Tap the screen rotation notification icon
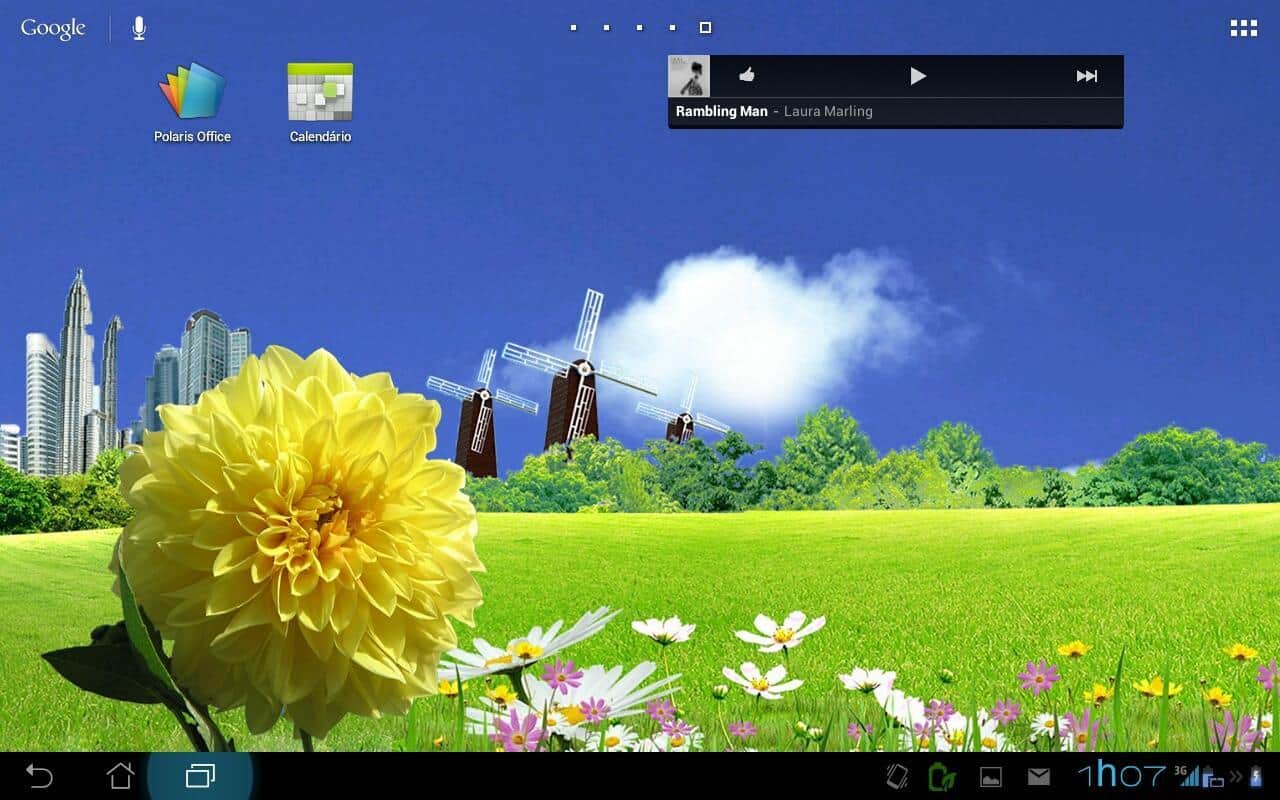 point(897,776)
